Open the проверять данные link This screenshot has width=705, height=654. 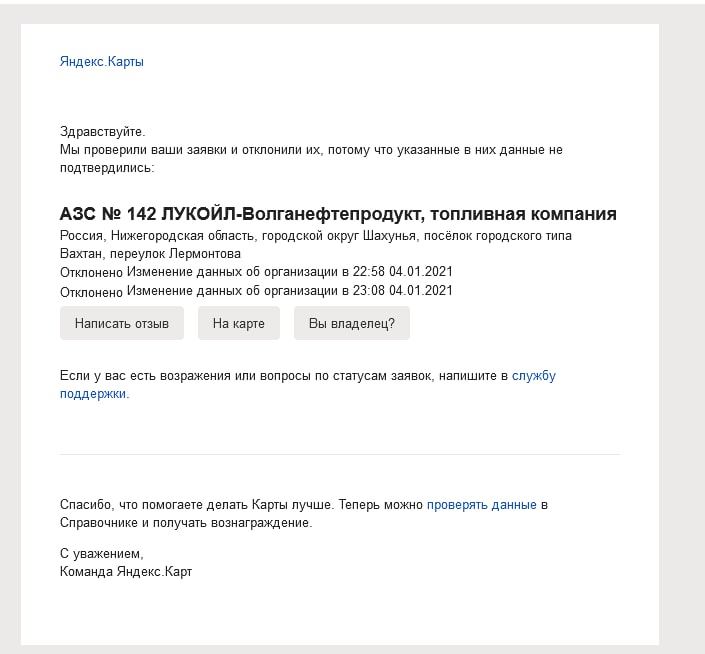482,505
